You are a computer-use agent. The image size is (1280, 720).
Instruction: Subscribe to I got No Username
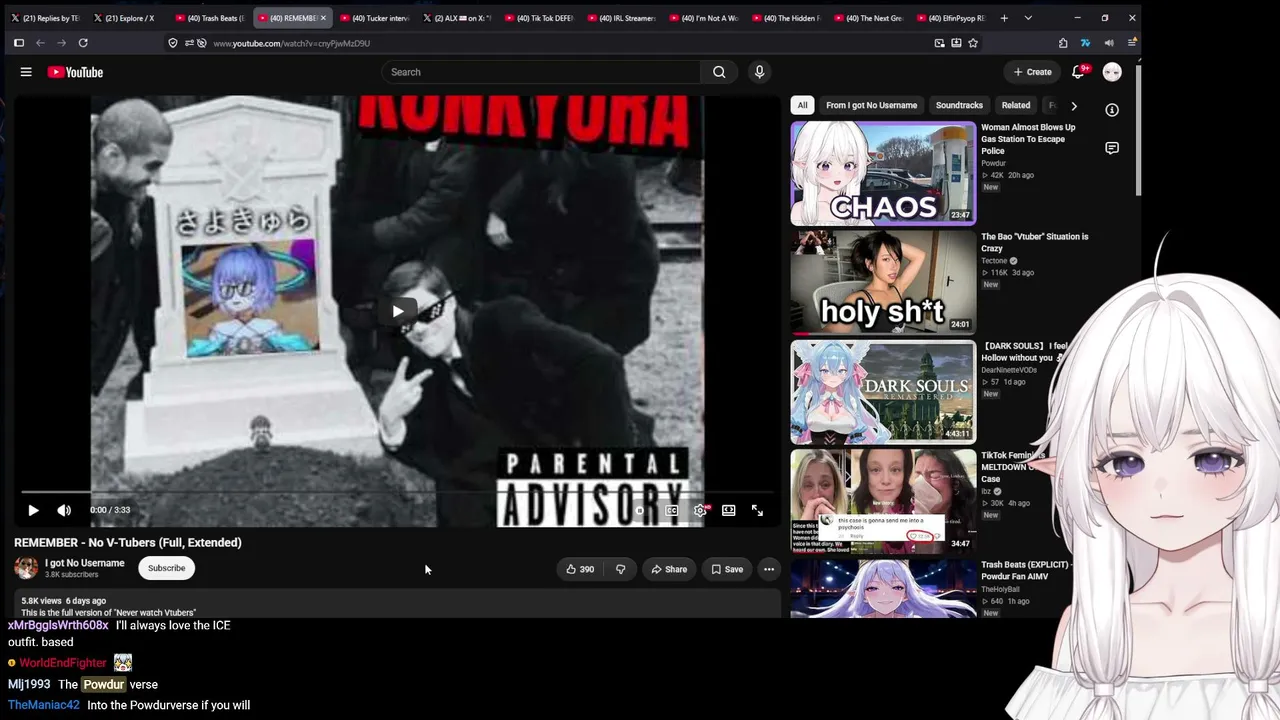coord(166,568)
